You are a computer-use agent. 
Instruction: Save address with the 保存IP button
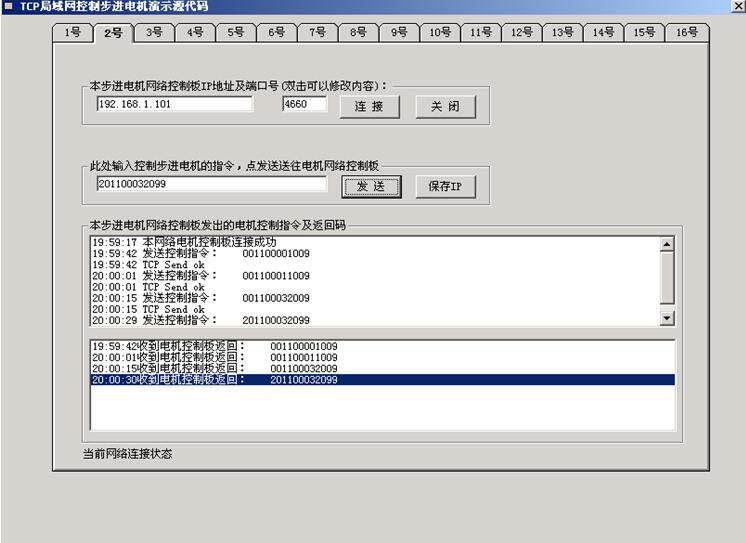(445, 187)
